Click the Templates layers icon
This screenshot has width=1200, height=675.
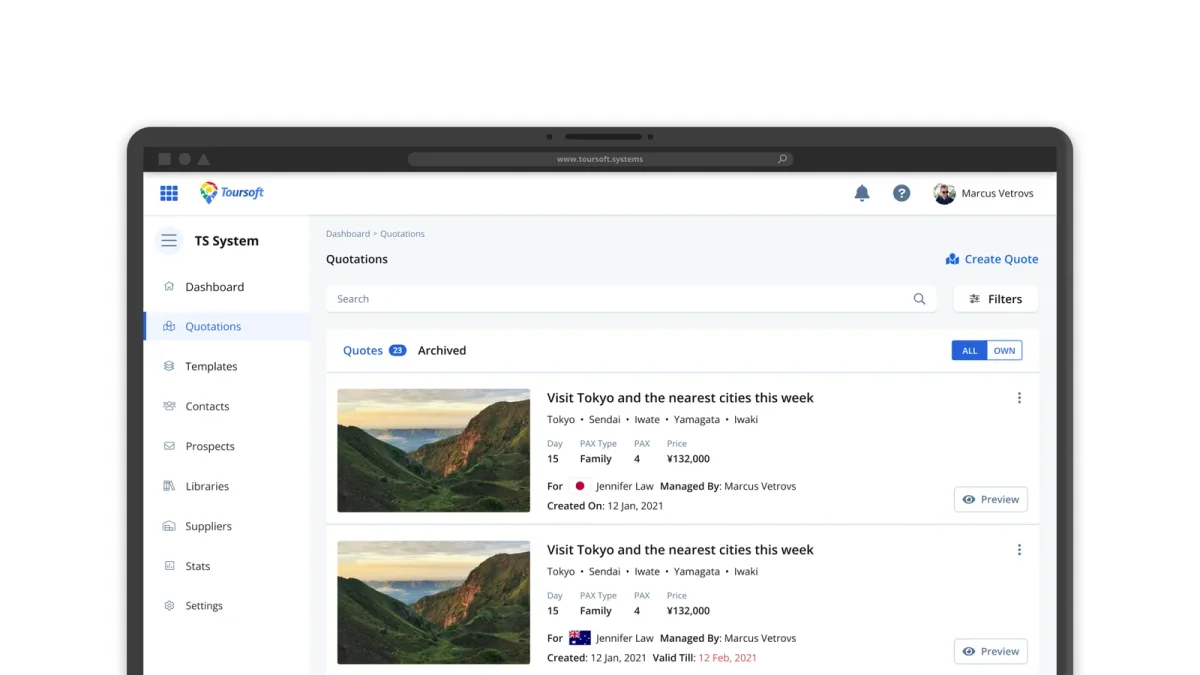coord(169,366)
